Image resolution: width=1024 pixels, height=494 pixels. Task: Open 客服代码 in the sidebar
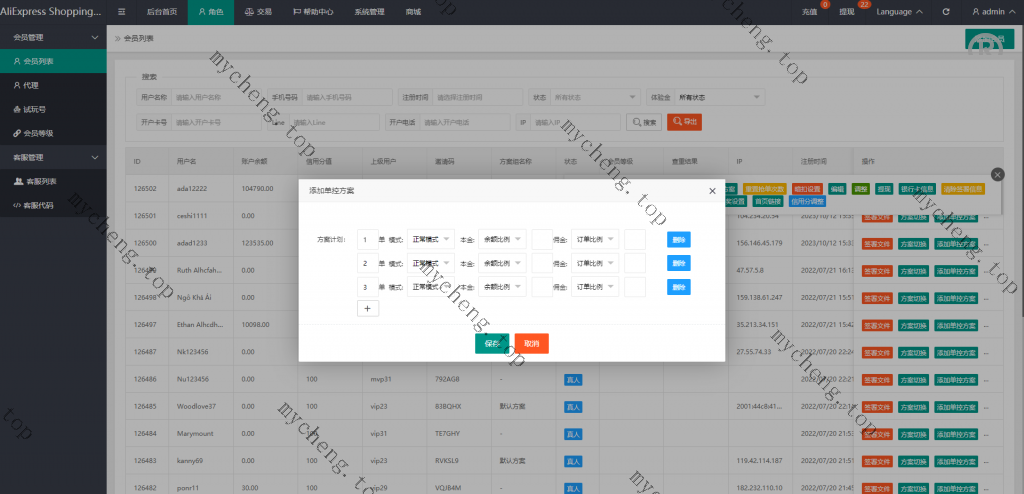40,205
